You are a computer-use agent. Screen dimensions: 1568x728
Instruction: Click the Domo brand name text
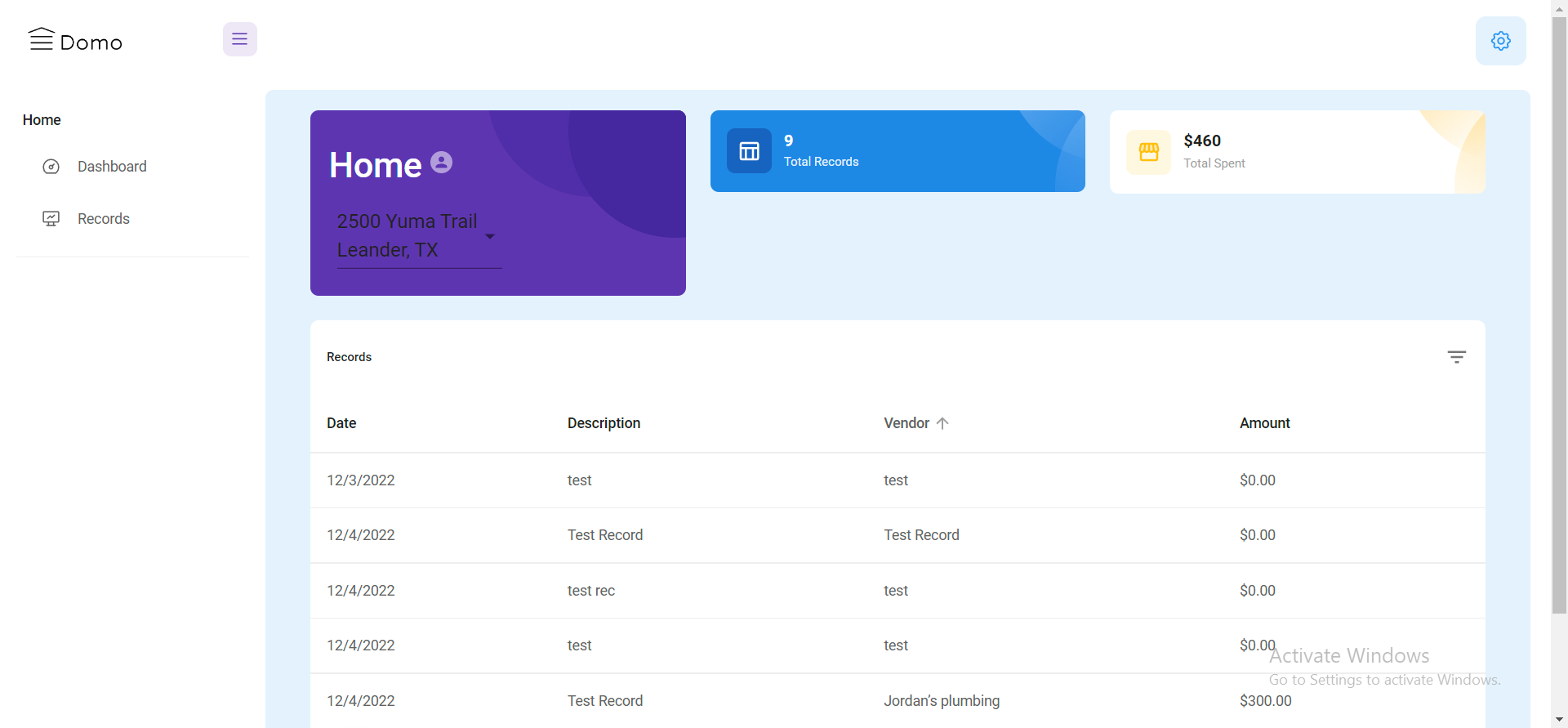(x=91, y=42)
